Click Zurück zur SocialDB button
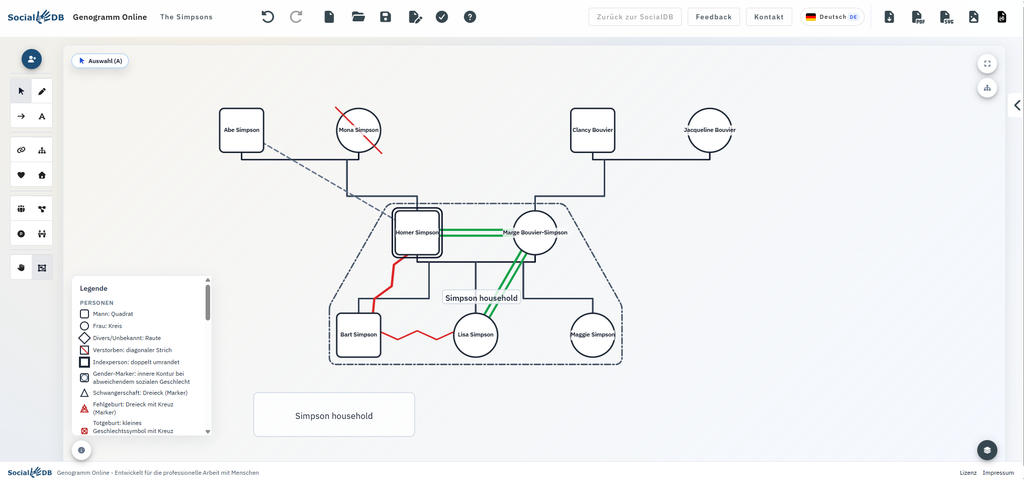1024x480 pixels. pos(635,17)
